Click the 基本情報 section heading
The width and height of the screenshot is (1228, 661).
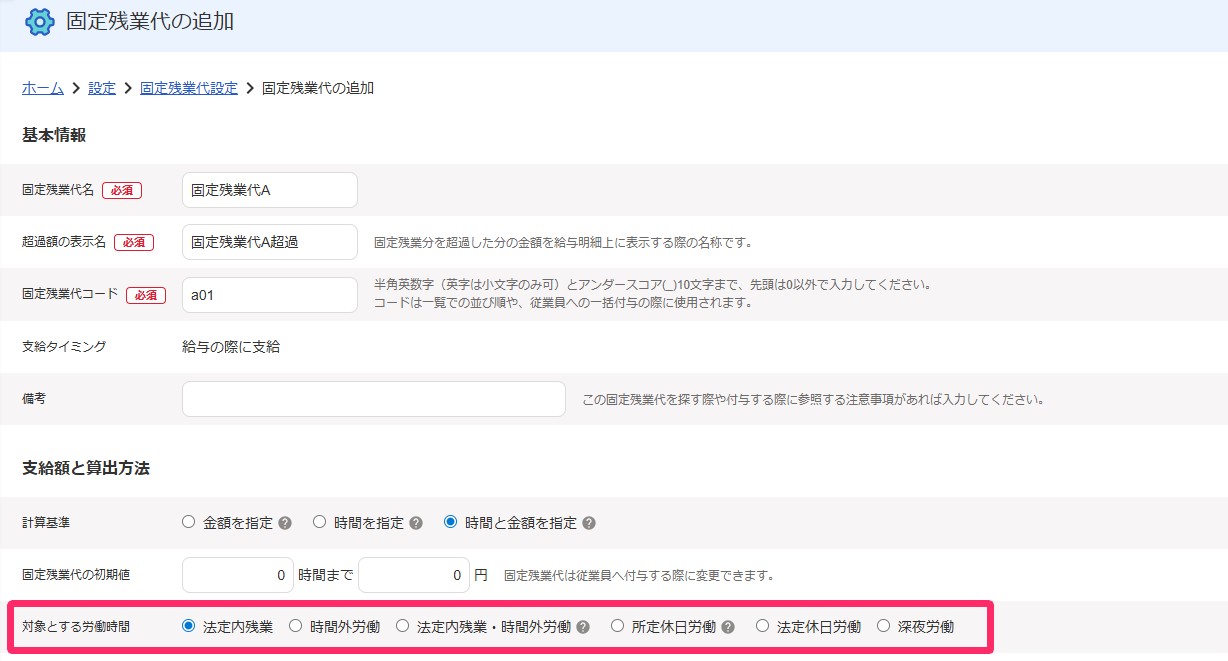(54, 135)
